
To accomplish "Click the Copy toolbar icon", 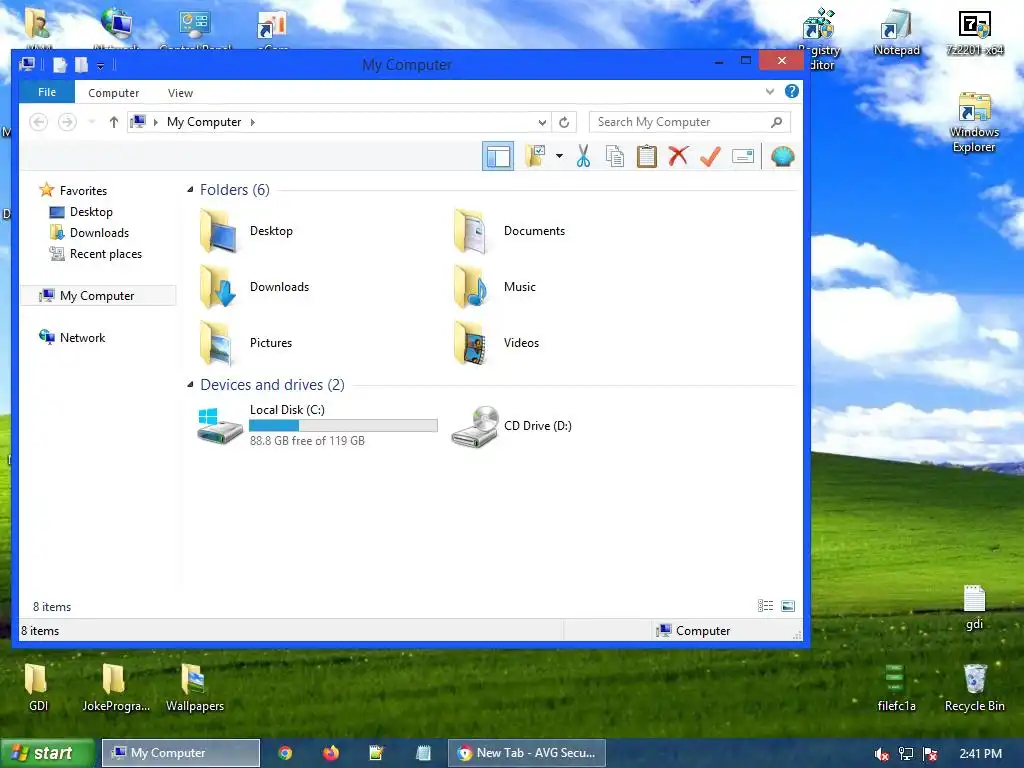I will coord(615,156).
